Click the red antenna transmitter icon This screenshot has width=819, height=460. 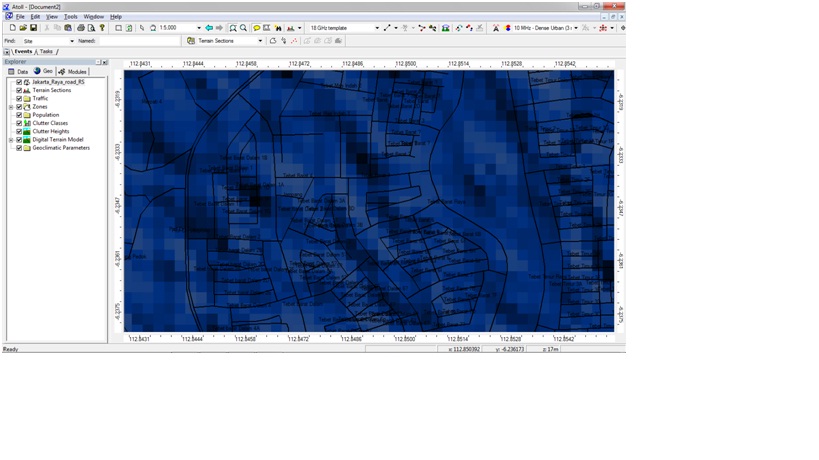(496, 28)
